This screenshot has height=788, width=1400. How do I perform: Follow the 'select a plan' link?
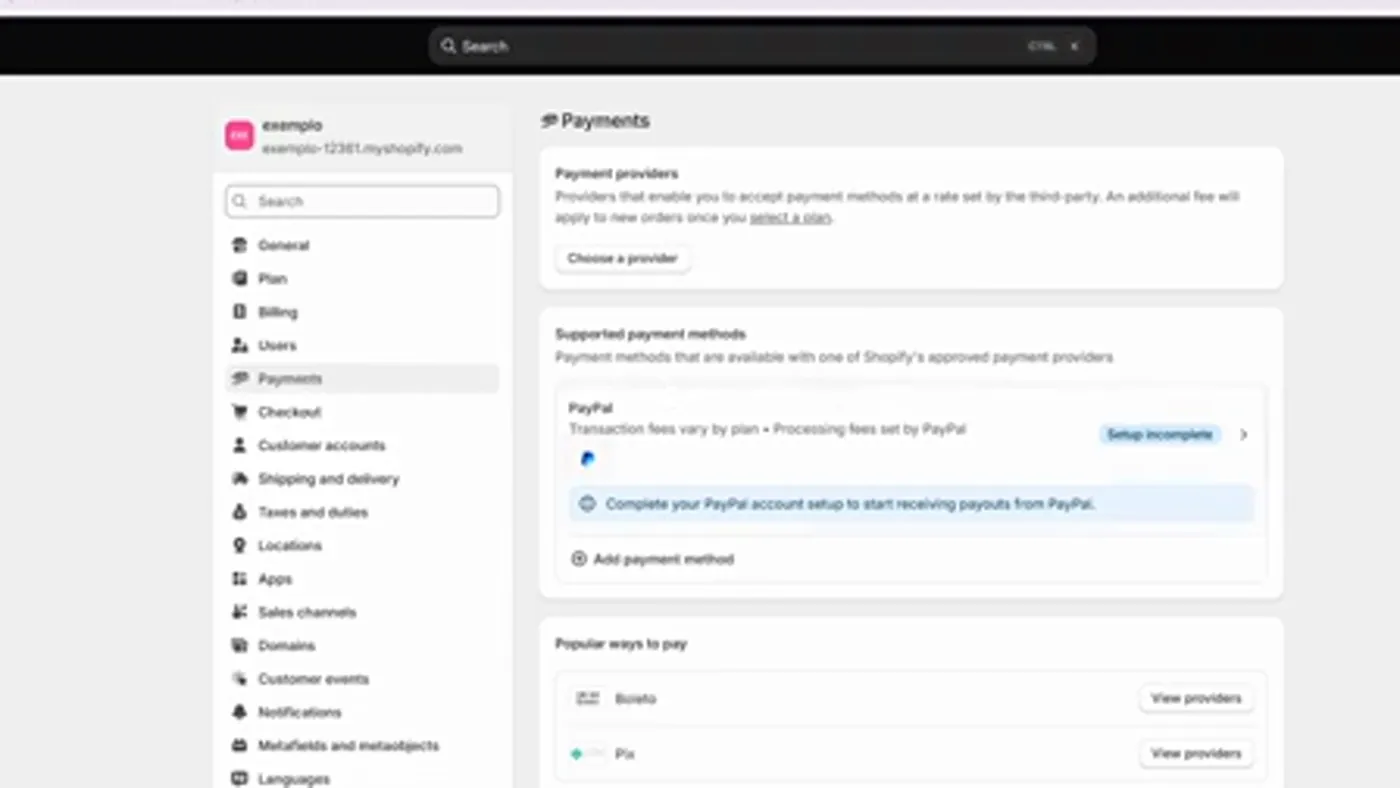(x=790, y=217)
